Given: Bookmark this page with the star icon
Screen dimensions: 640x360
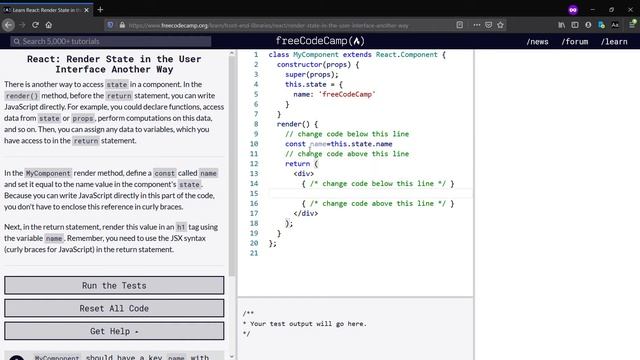Looking at the screenshot, I should [x=500, y=25].
